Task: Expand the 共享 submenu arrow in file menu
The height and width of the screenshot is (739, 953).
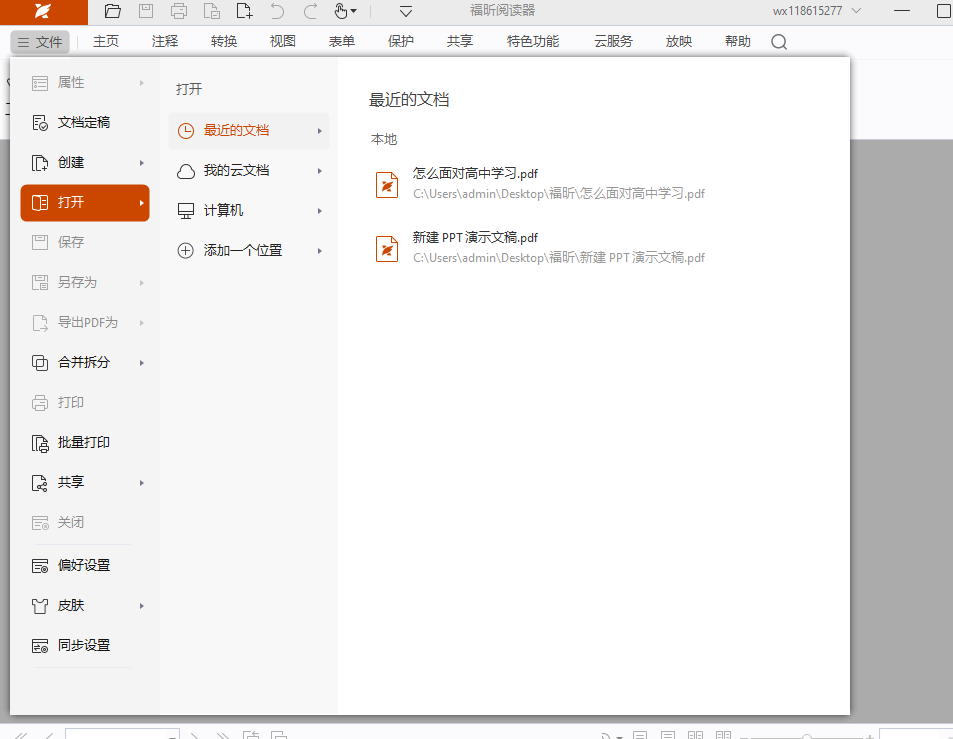Action: click(x=142, y=483)
